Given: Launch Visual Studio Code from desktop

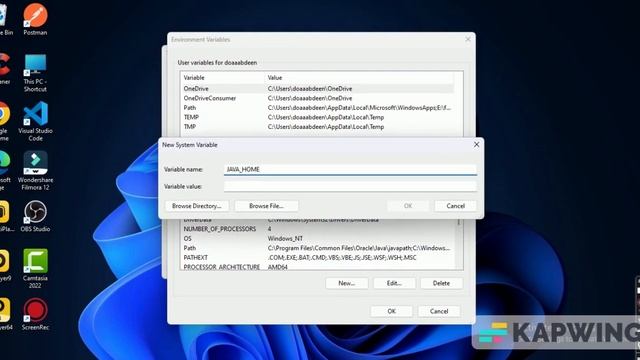Looking at the screenshot, I should (35, 122).
